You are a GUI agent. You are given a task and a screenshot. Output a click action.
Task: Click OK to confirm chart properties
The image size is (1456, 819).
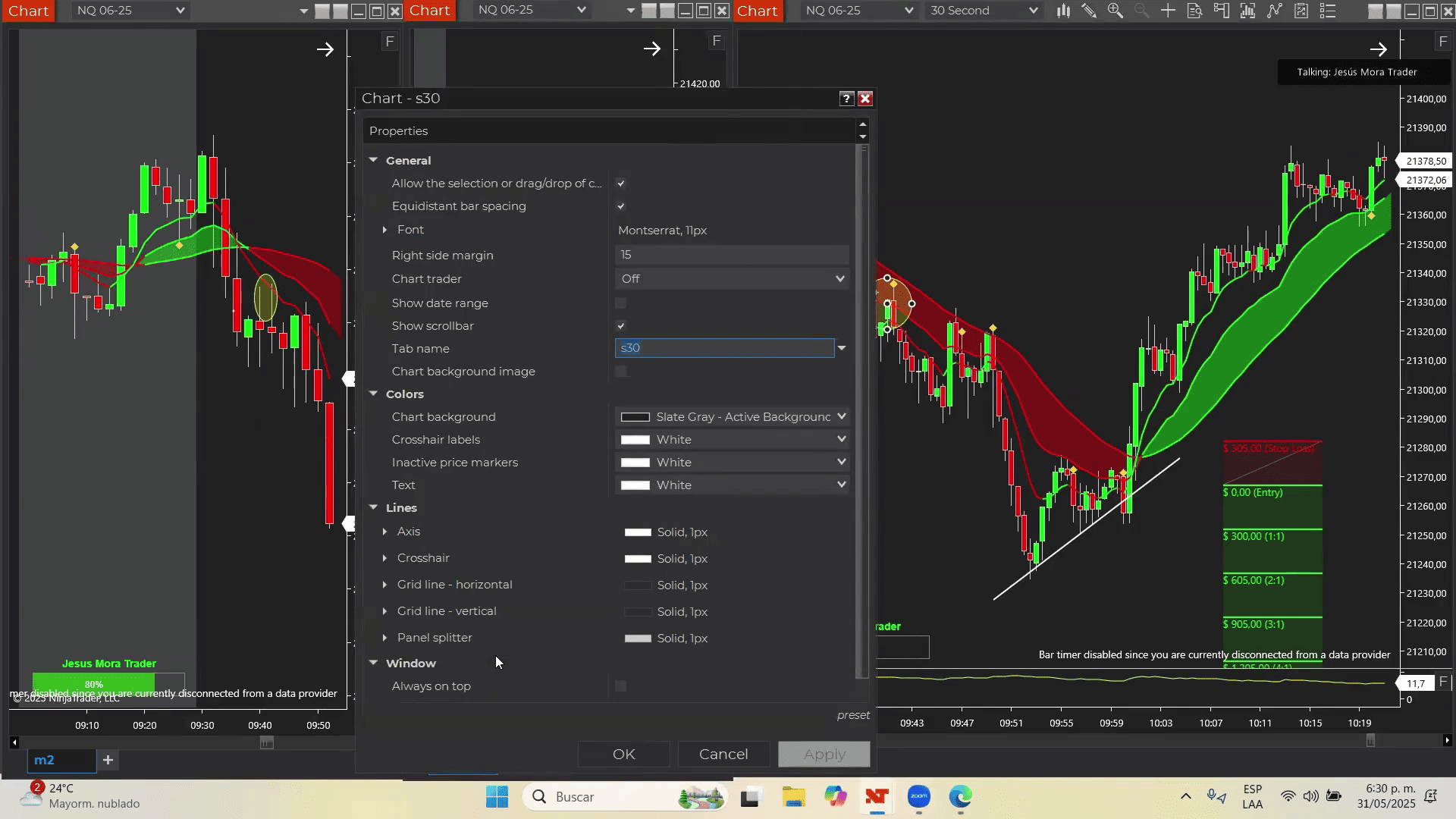coord(624,755)
